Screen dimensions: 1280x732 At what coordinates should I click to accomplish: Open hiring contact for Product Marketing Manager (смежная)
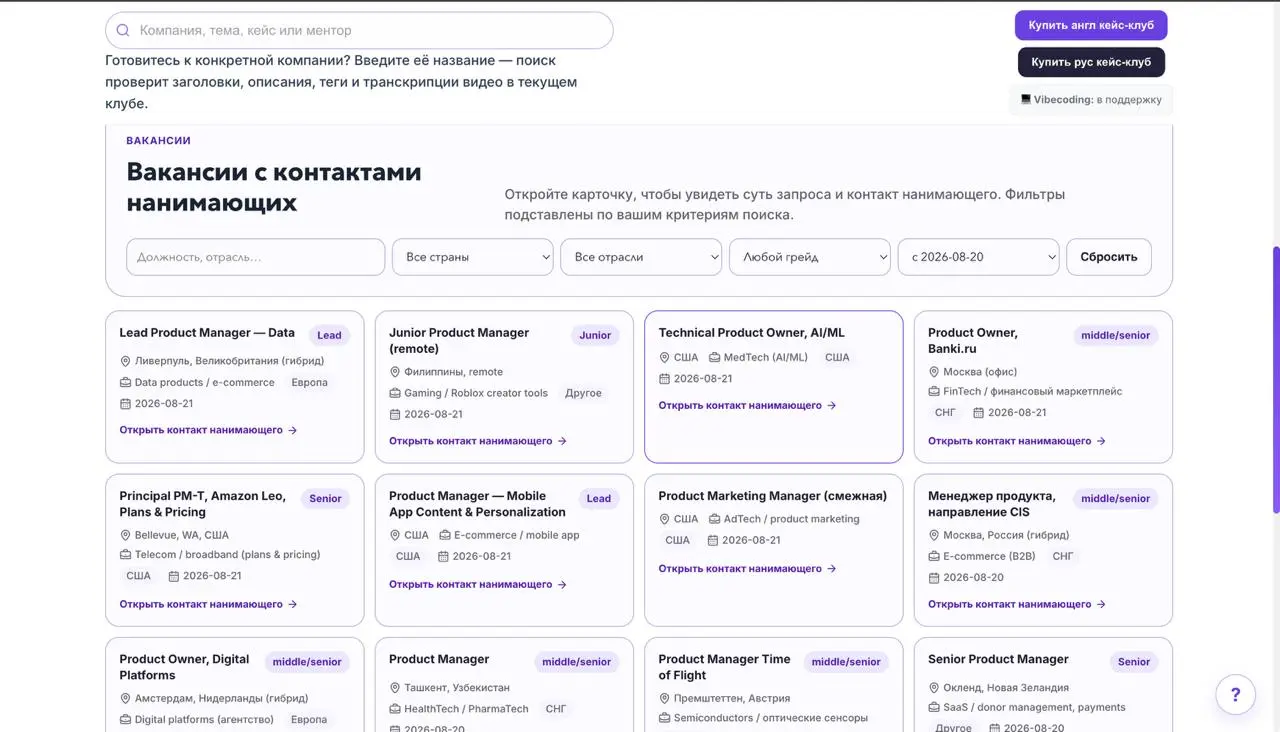(x=747, y=569)
